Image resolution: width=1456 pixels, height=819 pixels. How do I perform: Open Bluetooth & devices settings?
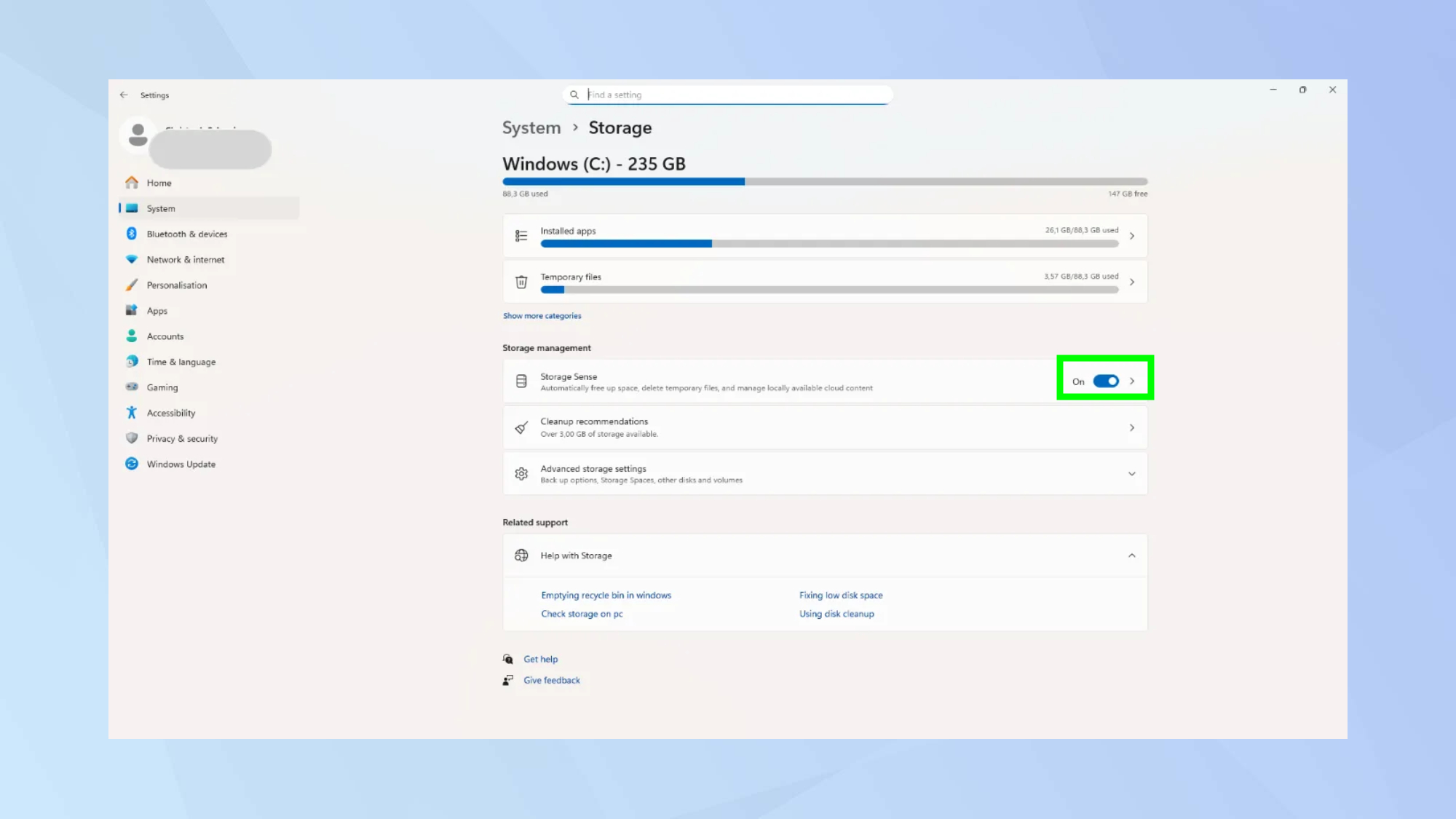click(x=186, y=234)
